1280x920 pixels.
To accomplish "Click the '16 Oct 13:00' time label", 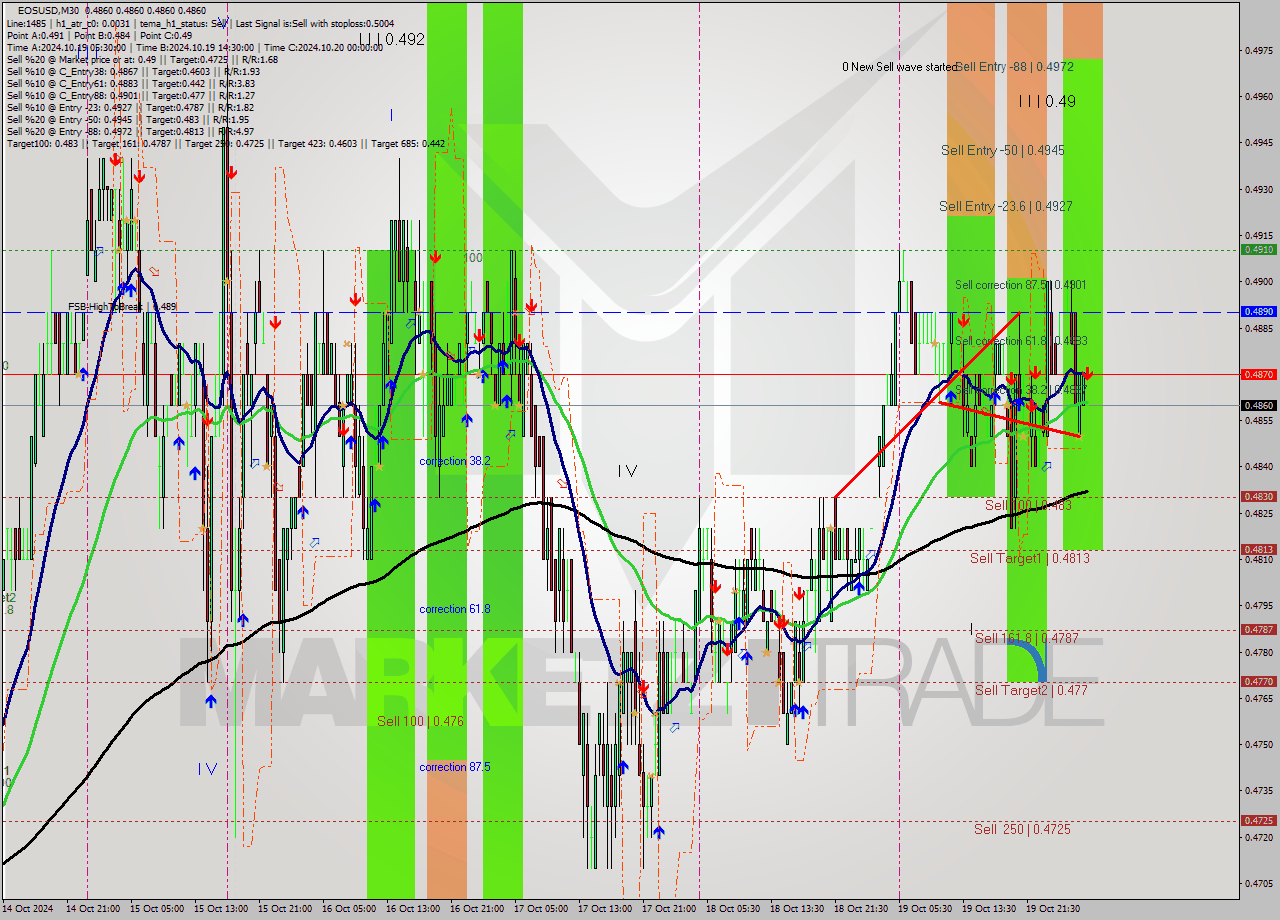I will point(413,909).
